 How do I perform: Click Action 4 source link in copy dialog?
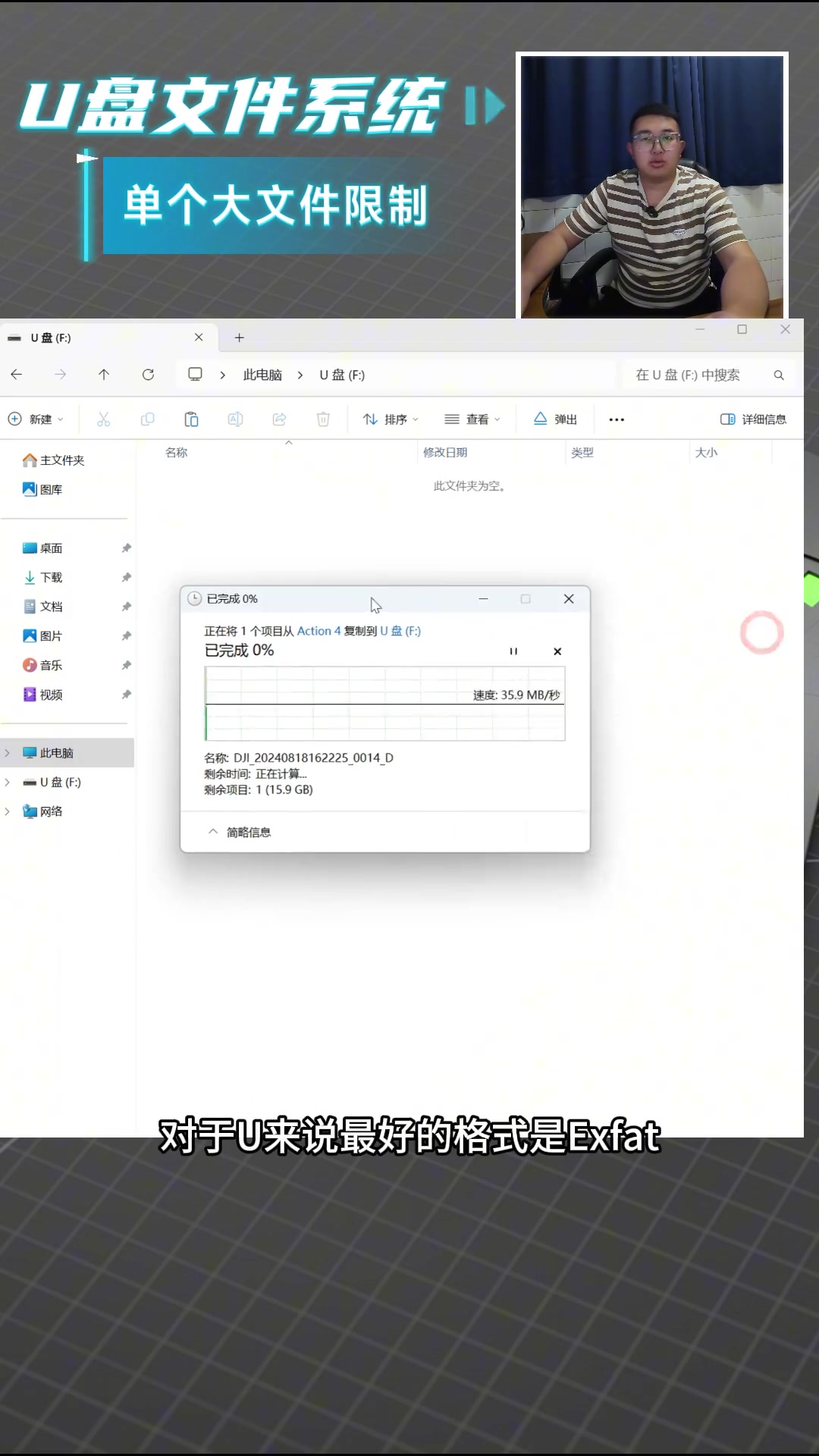tap(318, 631)
